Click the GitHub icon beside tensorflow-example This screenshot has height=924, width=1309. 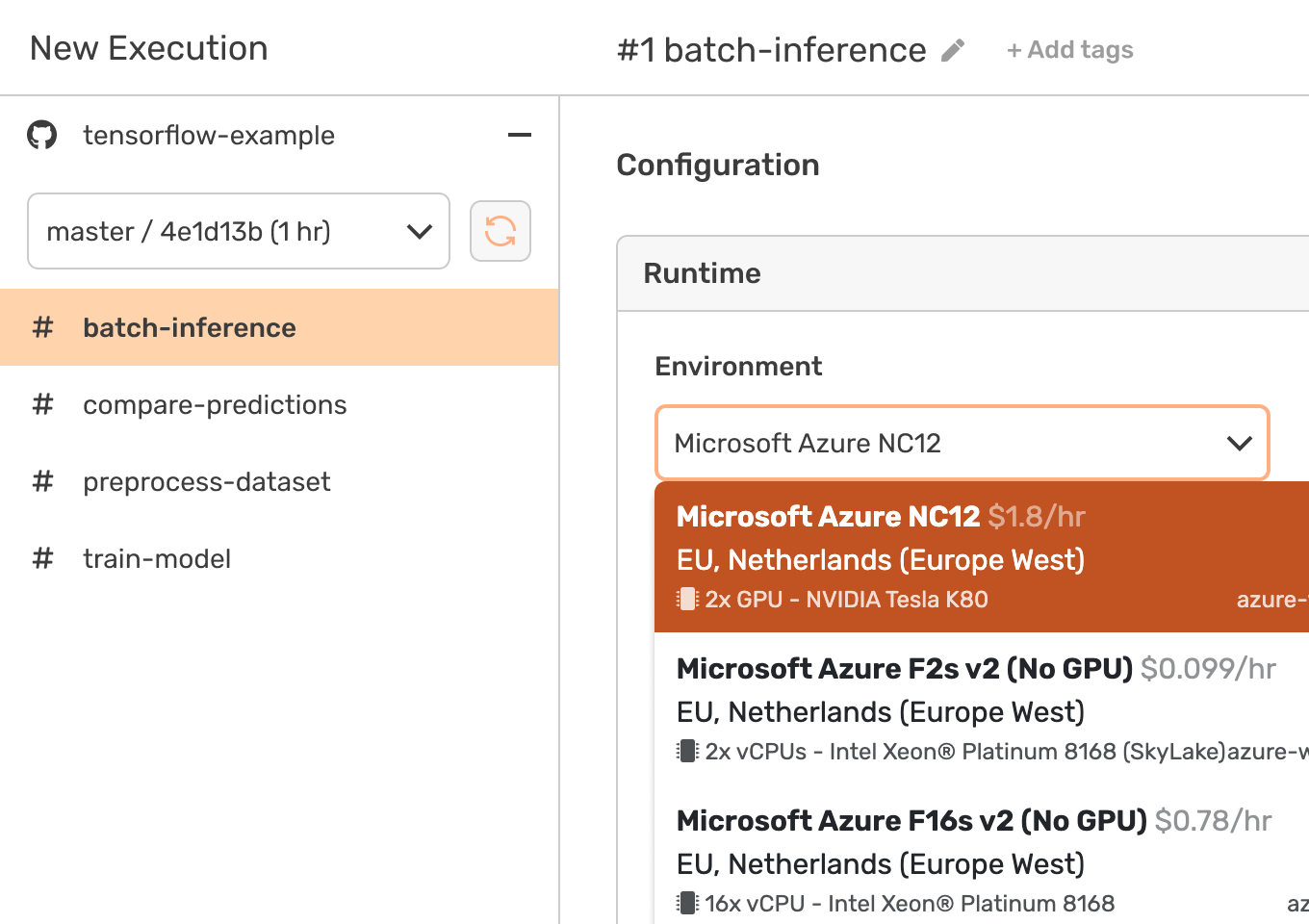[x=41, y=135]
